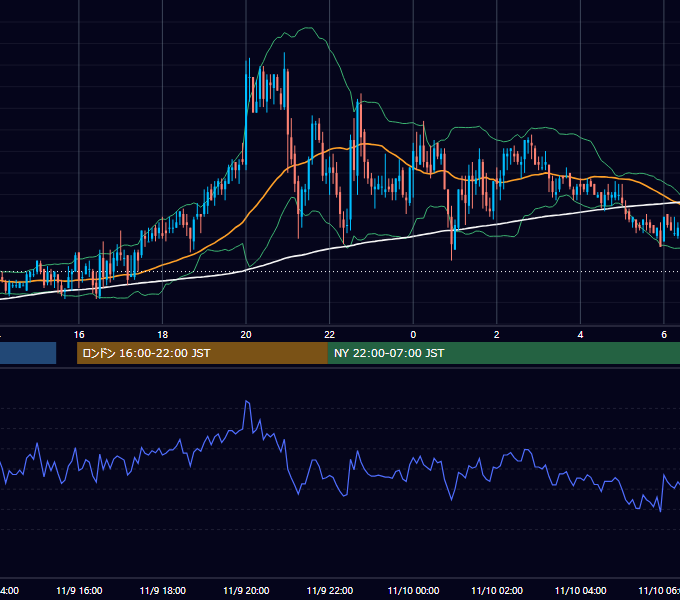Screen dimensions: 680x600
Task: Click the 6 hour label on chart axis
Action: click(664, 335)
